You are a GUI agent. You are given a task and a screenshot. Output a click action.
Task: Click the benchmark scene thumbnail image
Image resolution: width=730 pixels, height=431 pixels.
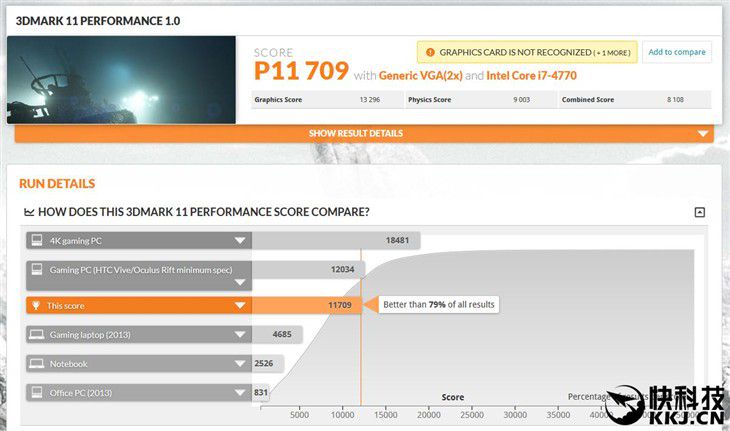[121, 80]
